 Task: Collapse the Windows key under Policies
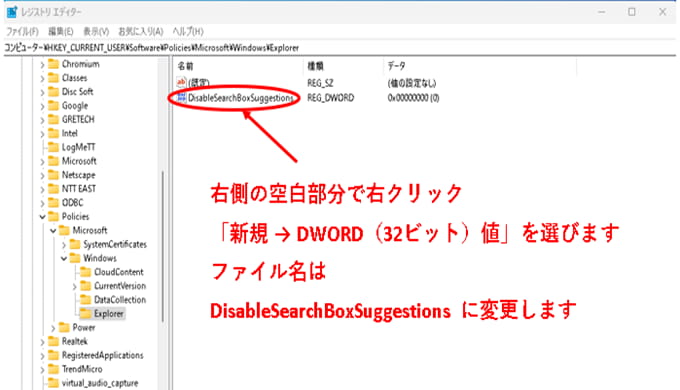coord(64,259)
